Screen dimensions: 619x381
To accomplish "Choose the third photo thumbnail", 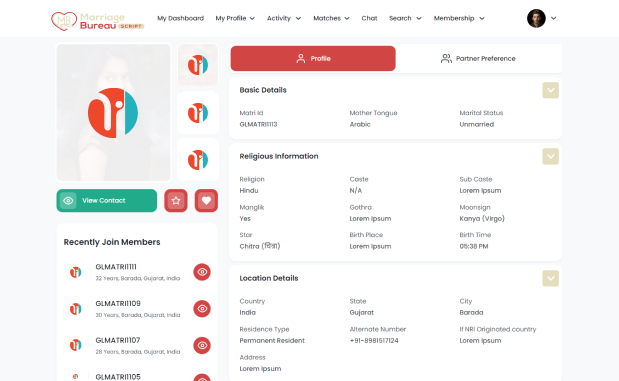I will 198,160.
